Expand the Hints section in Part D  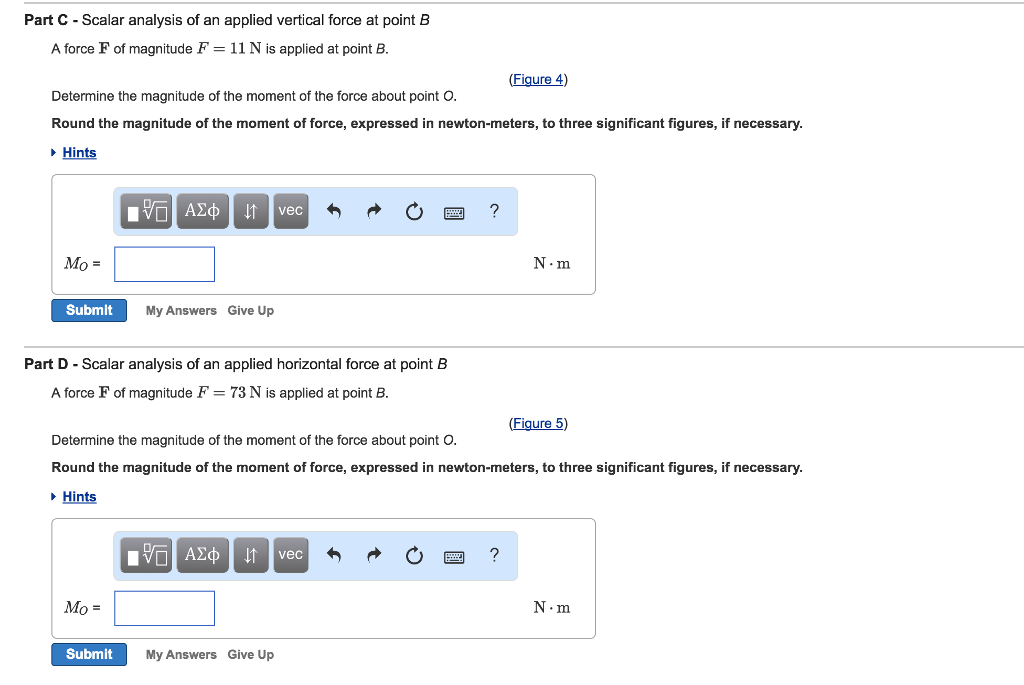coord(80,496)
